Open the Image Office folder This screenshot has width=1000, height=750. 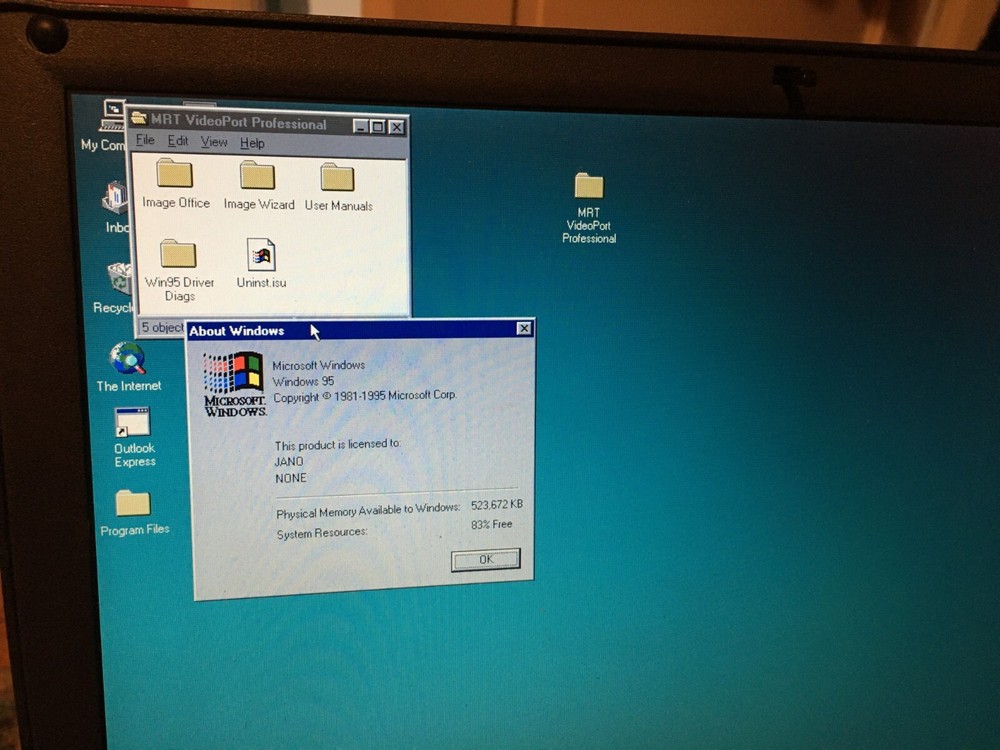[x=174, y=176]
